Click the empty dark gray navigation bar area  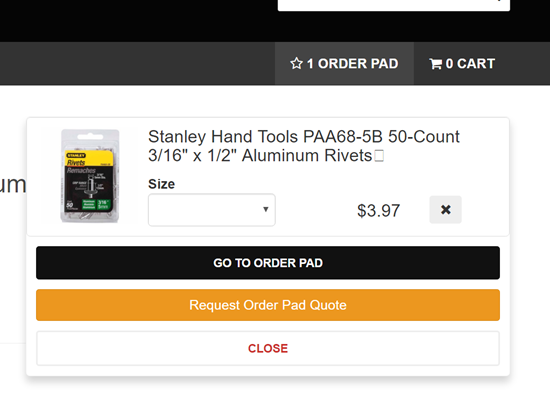click(x=137, y=64)
